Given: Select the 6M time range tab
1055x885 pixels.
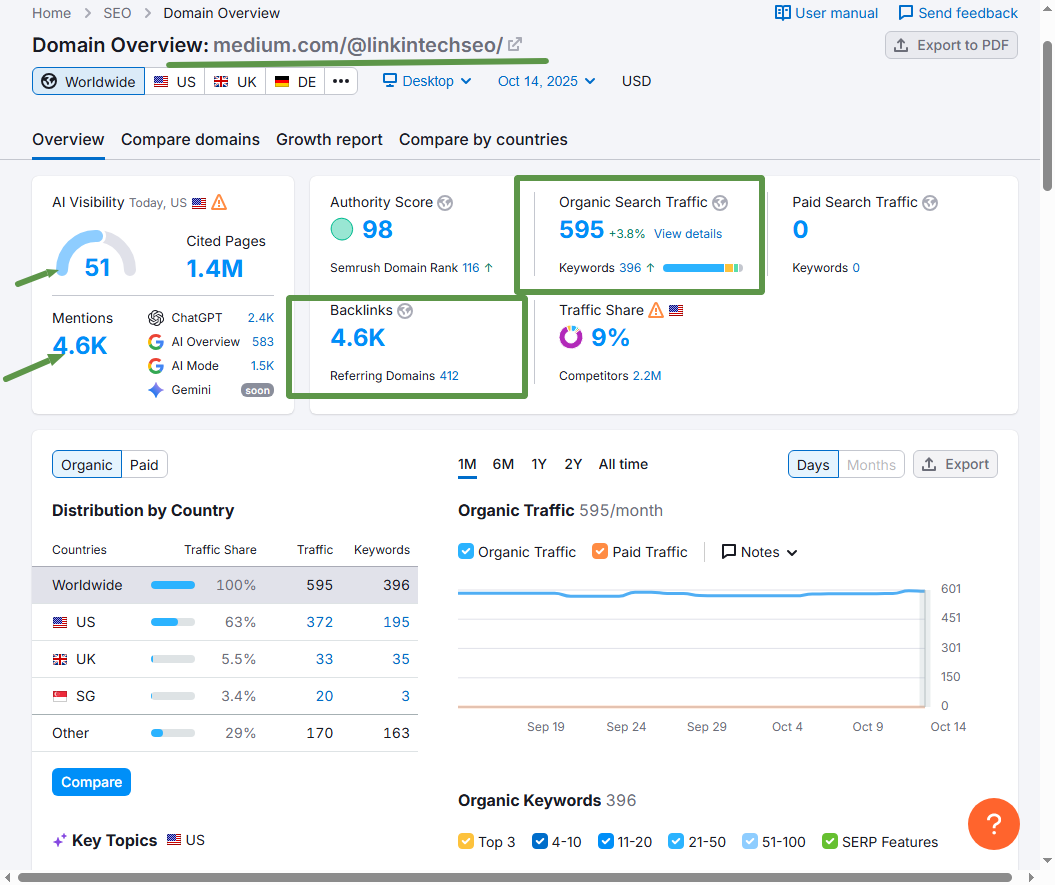Looking at the screenshot, I should point(503,464).
